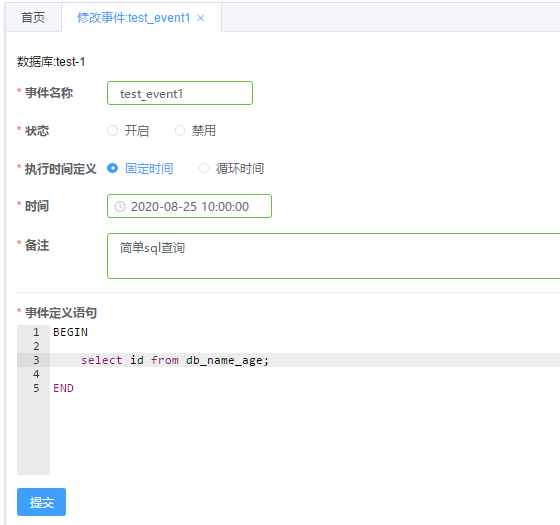The image size is (560, 525).
Task: Close the 修改事件:test_event1 tab
Action: [x=201, y=18]
